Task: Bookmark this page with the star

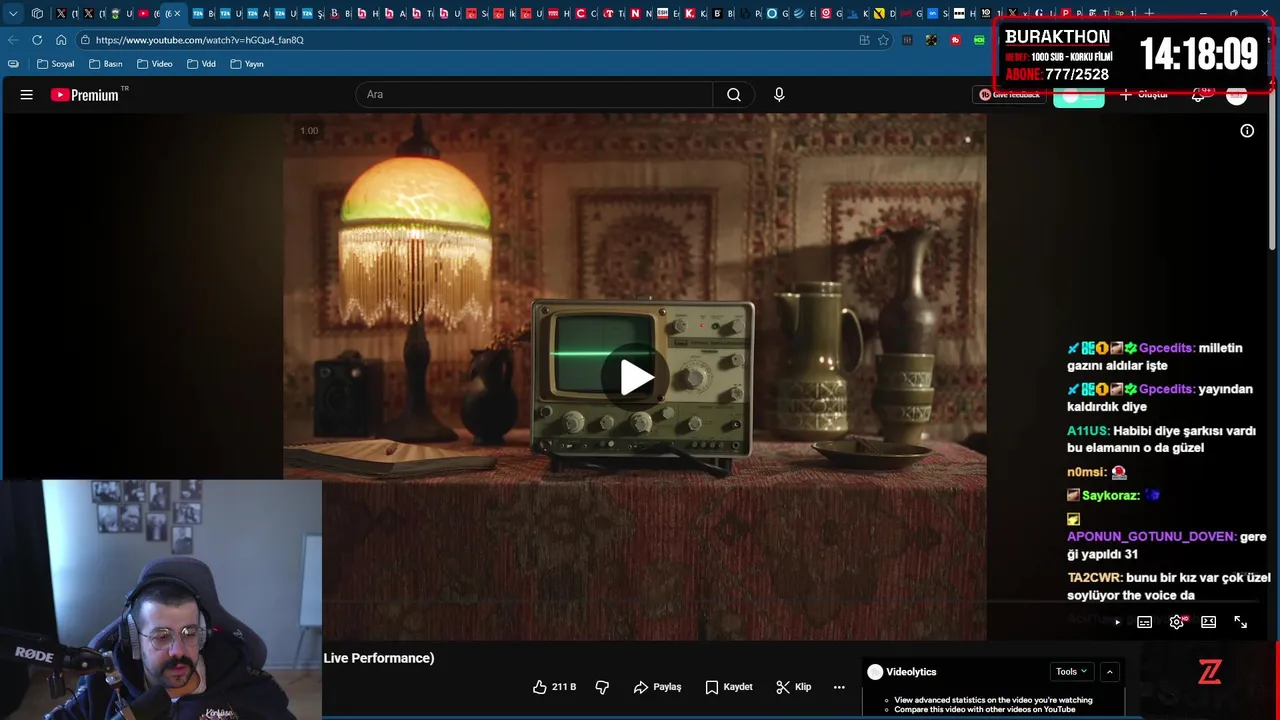Action: [883, 40]
